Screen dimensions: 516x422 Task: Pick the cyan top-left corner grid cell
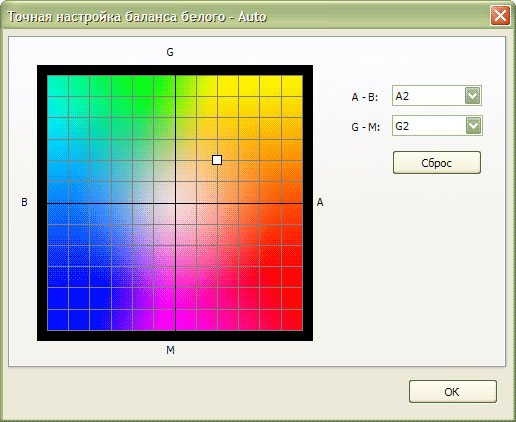[x=58, y=86]
